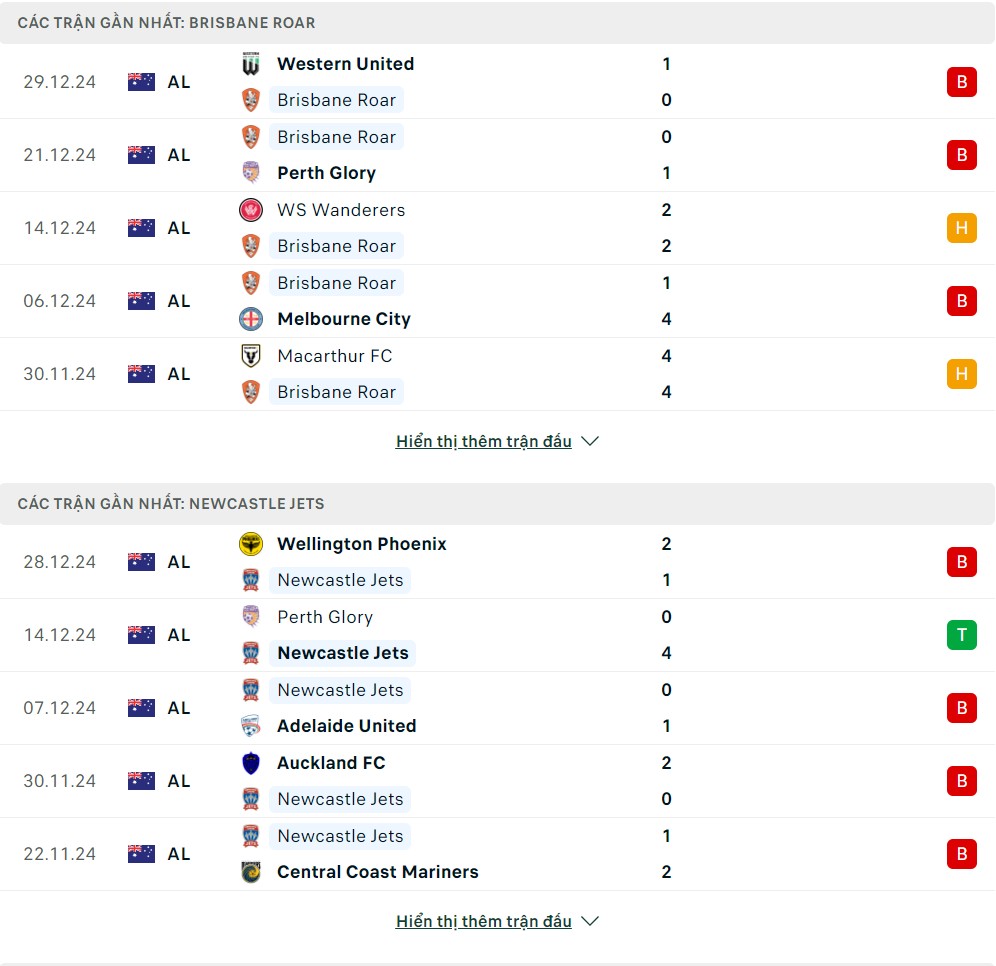This screenshot has height=966, width=996.
Task: Expand more Newcastle Jets matches link
Action: pos(483,922)
